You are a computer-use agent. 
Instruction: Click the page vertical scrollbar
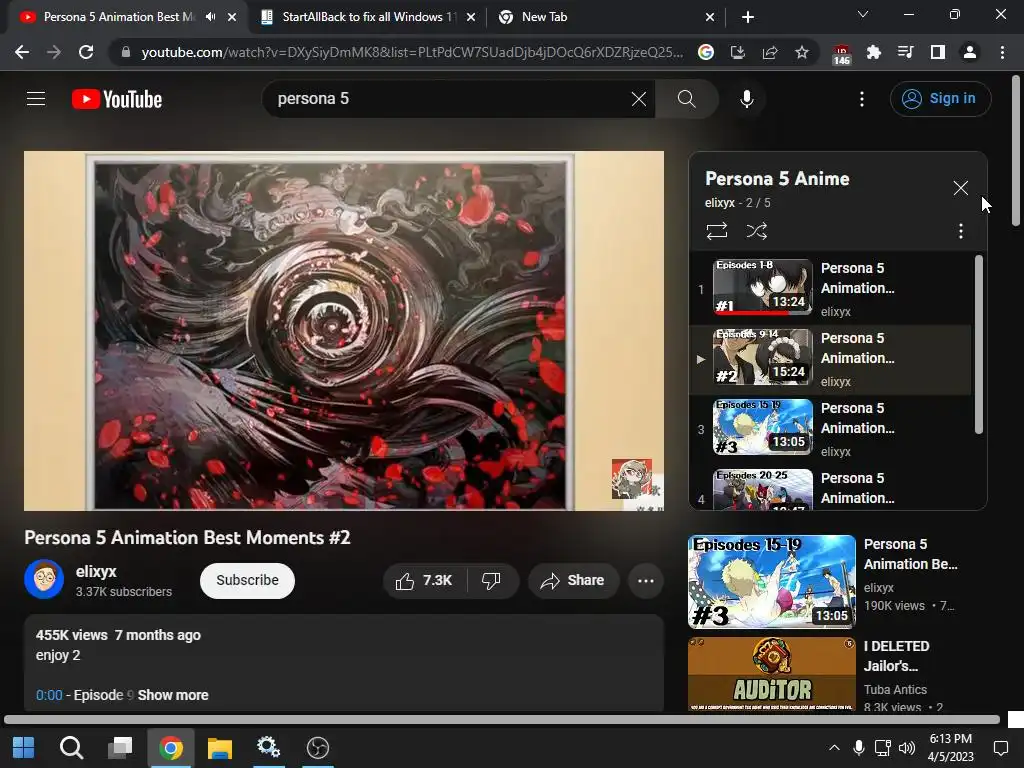point(1016,150)
